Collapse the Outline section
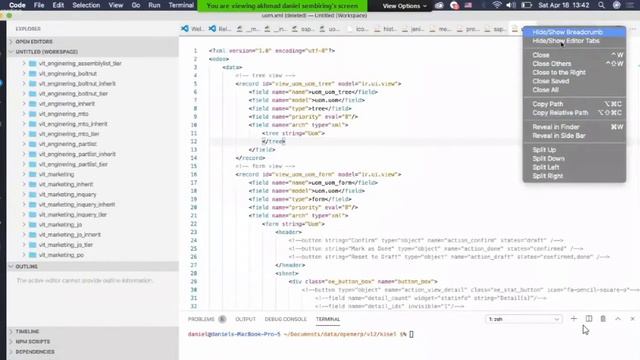Viewport: 640px width, 360px height. 93,267
